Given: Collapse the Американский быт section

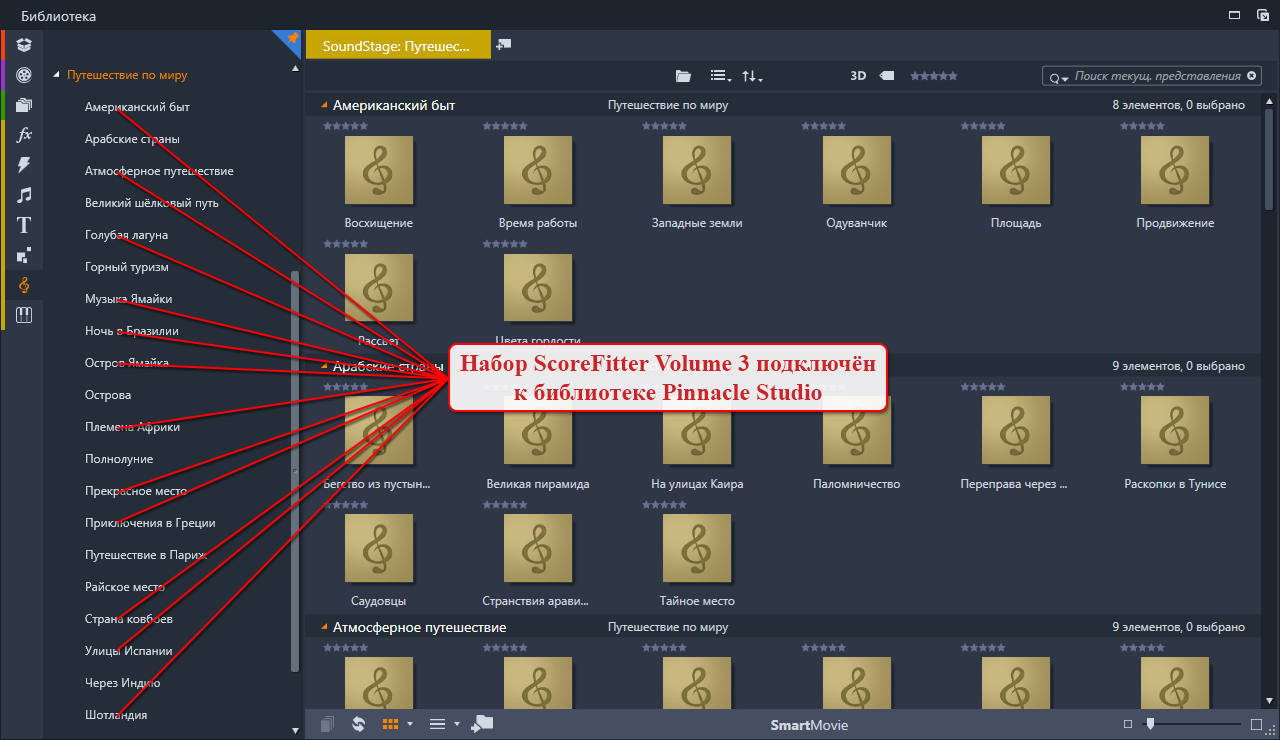Looking at the screenshot, I should [324, 104].
